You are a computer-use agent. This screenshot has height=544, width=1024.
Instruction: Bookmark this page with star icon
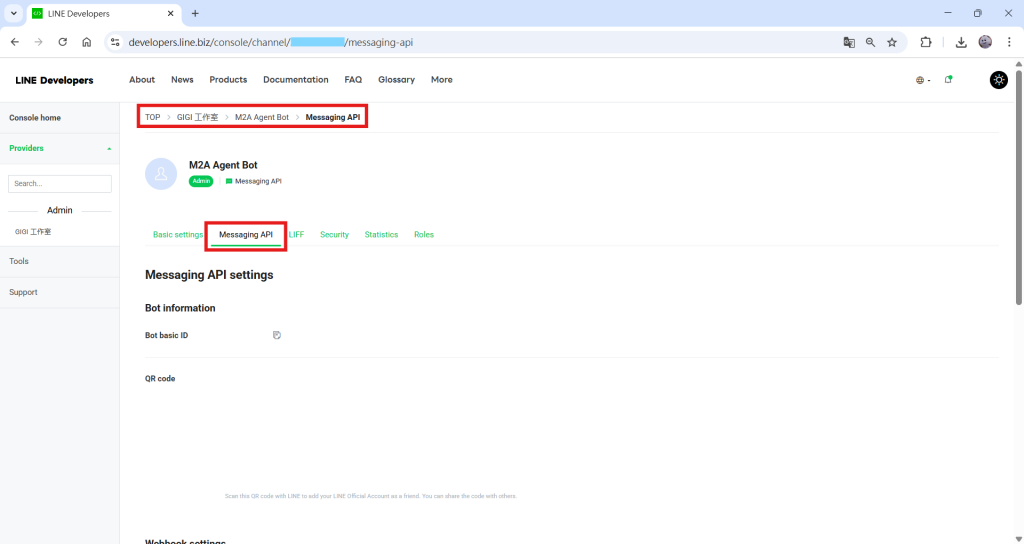click(x=892, y=42)
